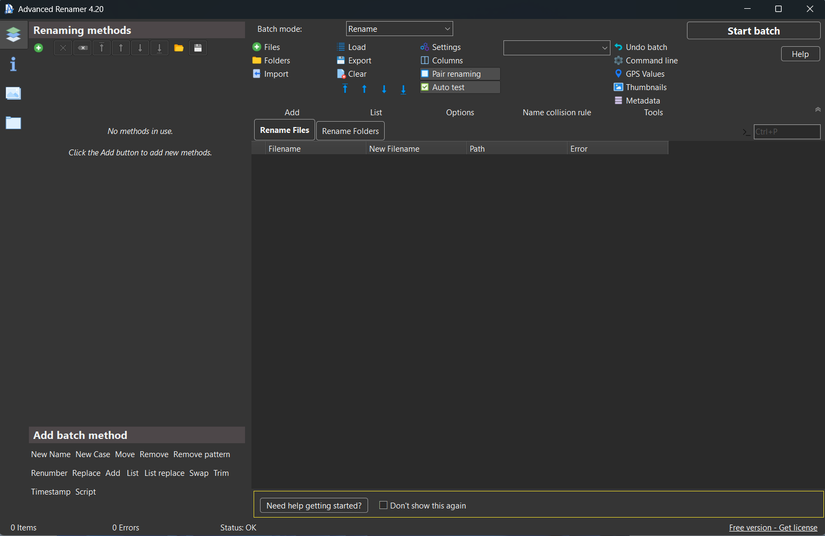The image size is (825, 536).
Task: Click the Ctrl+P command search field
Action: tap(787, 132)
